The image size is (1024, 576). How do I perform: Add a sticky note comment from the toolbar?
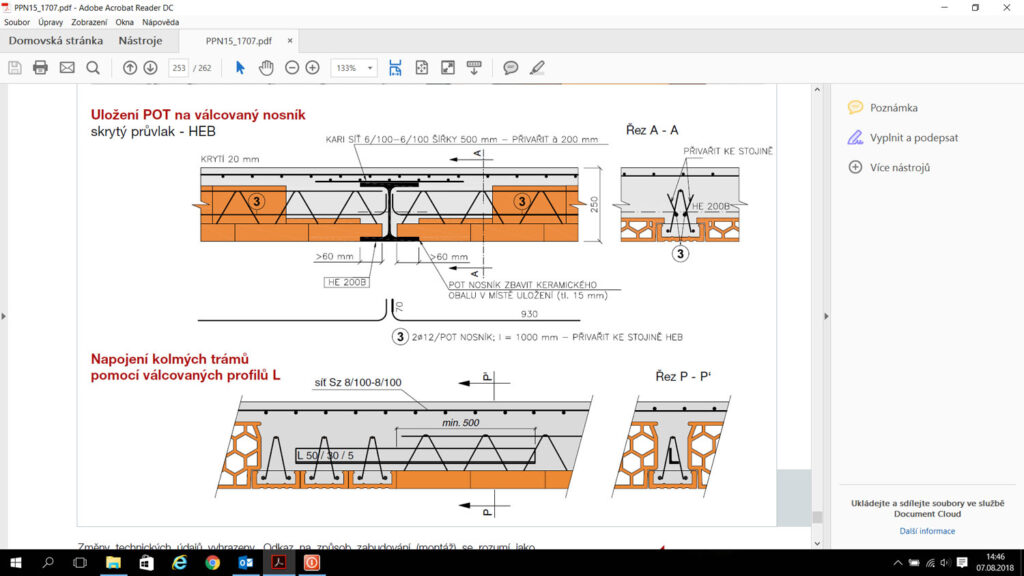511,67
